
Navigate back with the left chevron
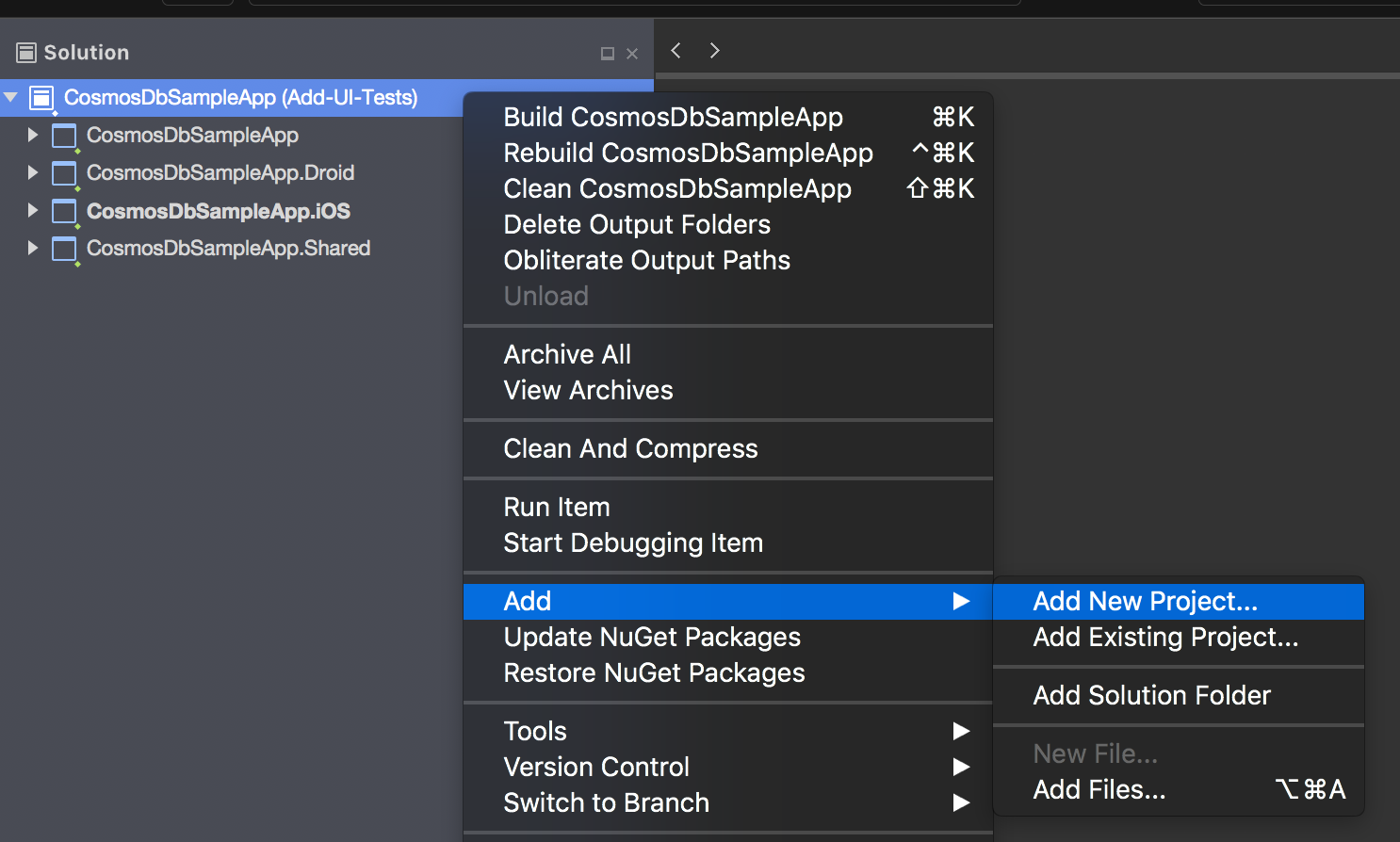(x=676, y=50)
